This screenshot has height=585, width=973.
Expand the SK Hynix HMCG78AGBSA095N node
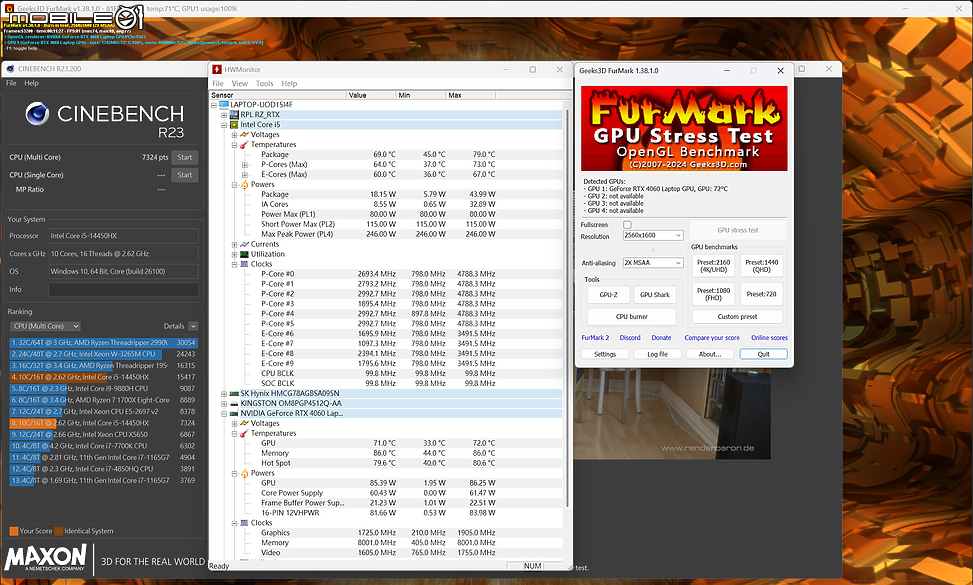(224, 393)
